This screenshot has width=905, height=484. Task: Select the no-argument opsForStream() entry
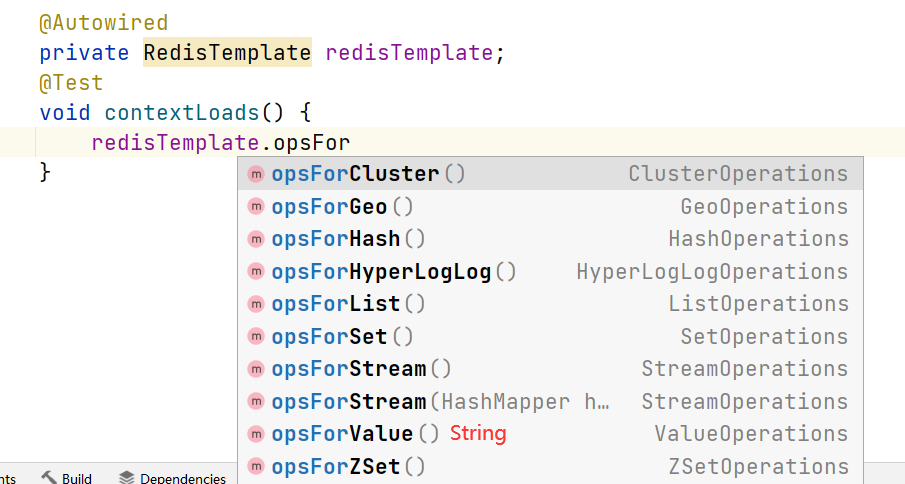tap(361, 369)
